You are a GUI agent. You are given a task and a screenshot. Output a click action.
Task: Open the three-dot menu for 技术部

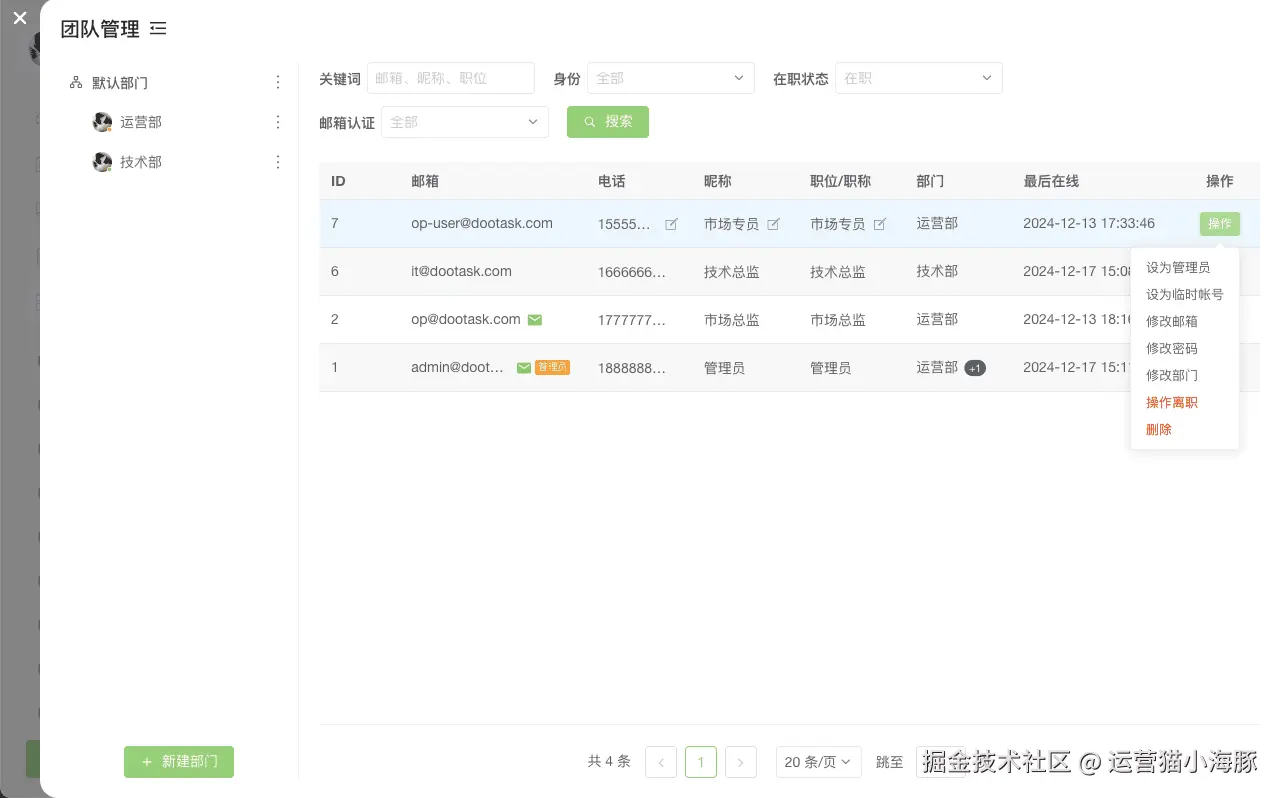coord(278,162)
